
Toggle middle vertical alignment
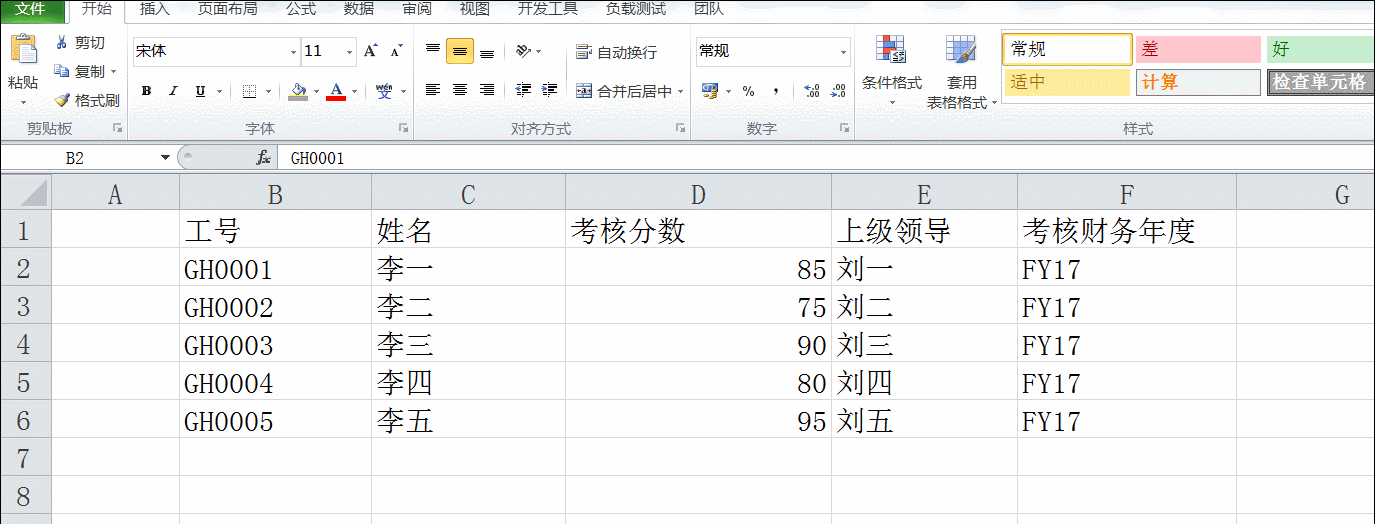coord(460,51)
